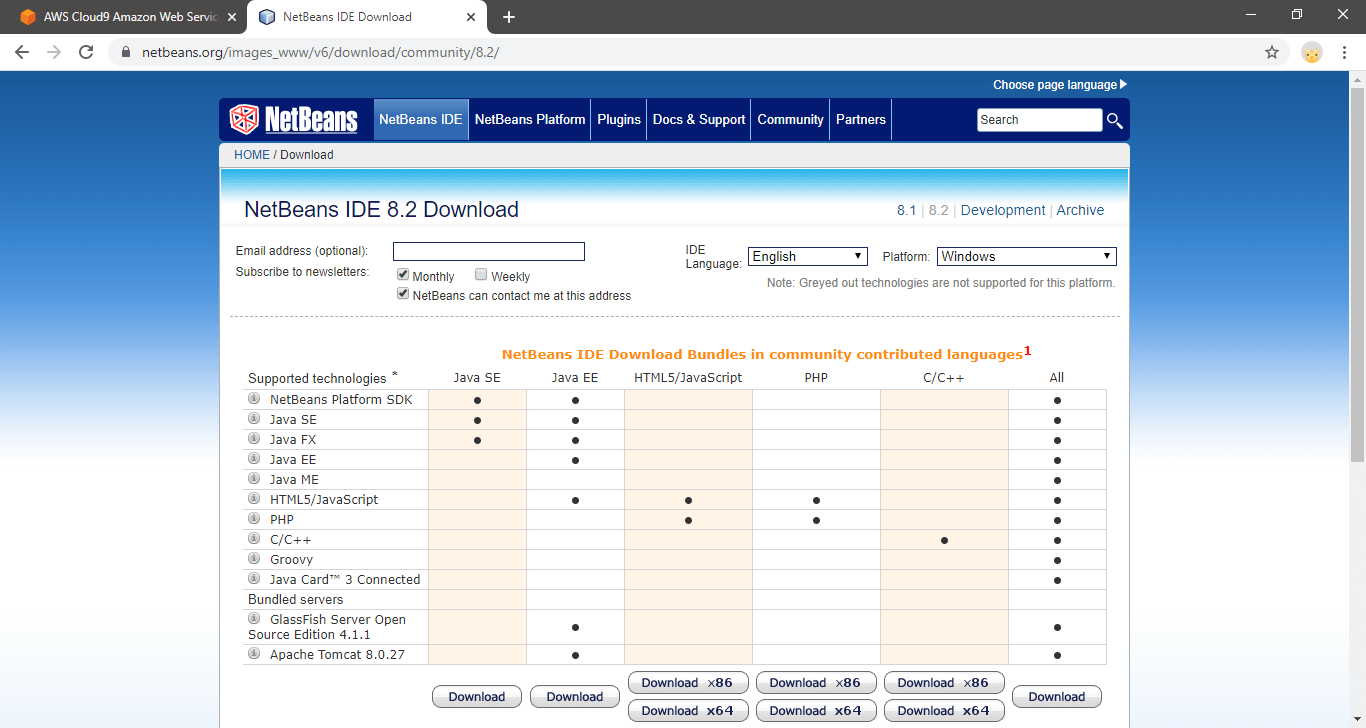
Task: Download PHP x86 bundle
Action: coord(816,683)
